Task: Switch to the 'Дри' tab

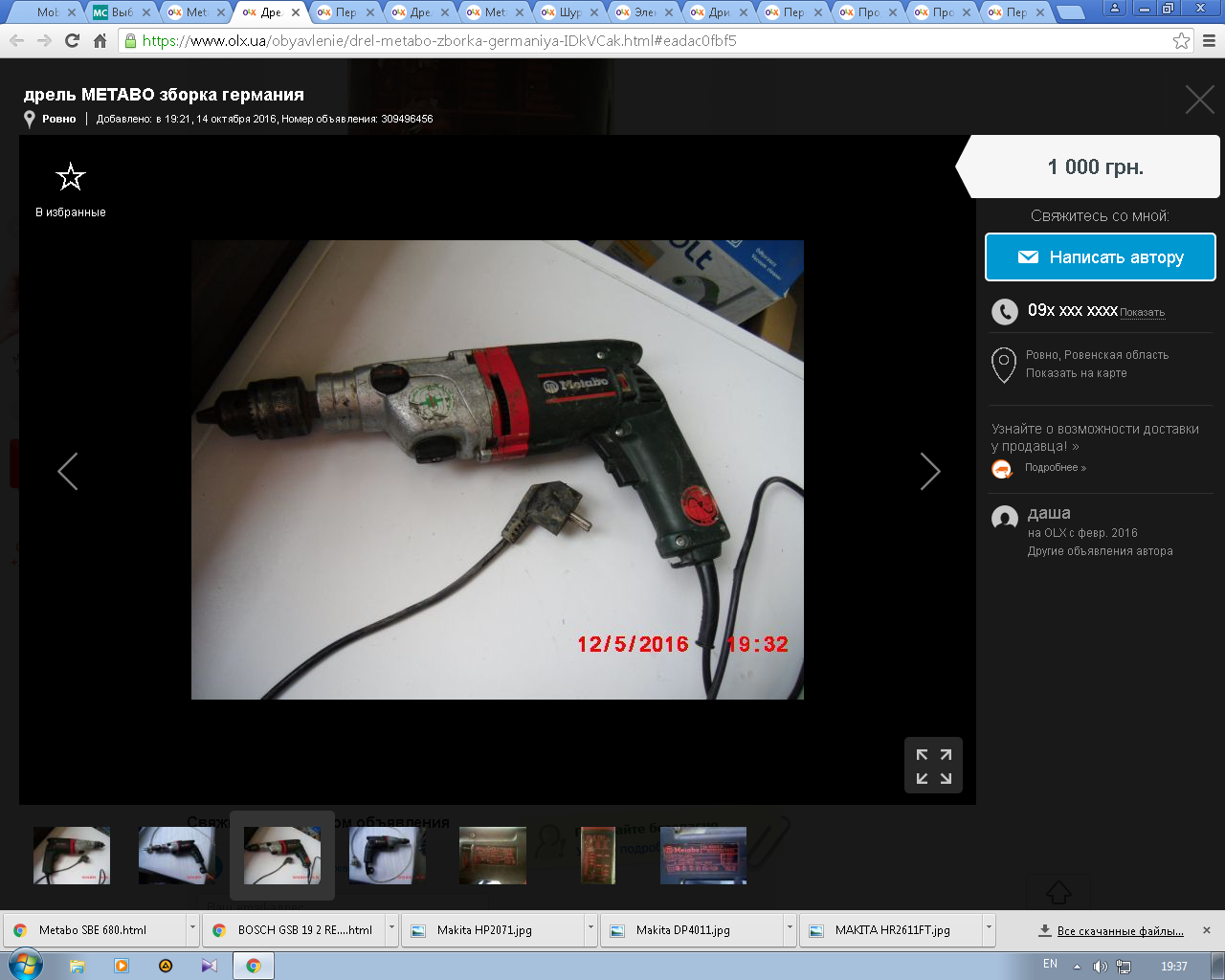Action: coord(718,12)
